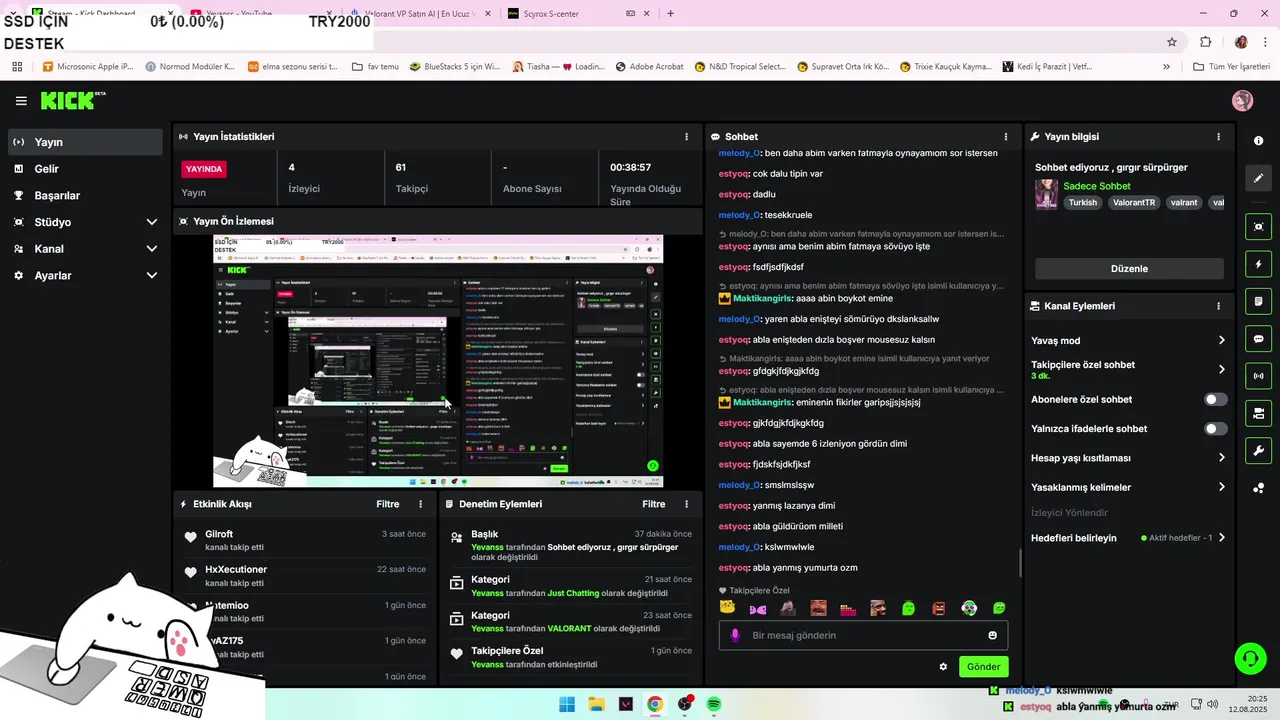Select Gelir in left sidebar
This screenshot has height=720, width=1280.
[85, 169]
